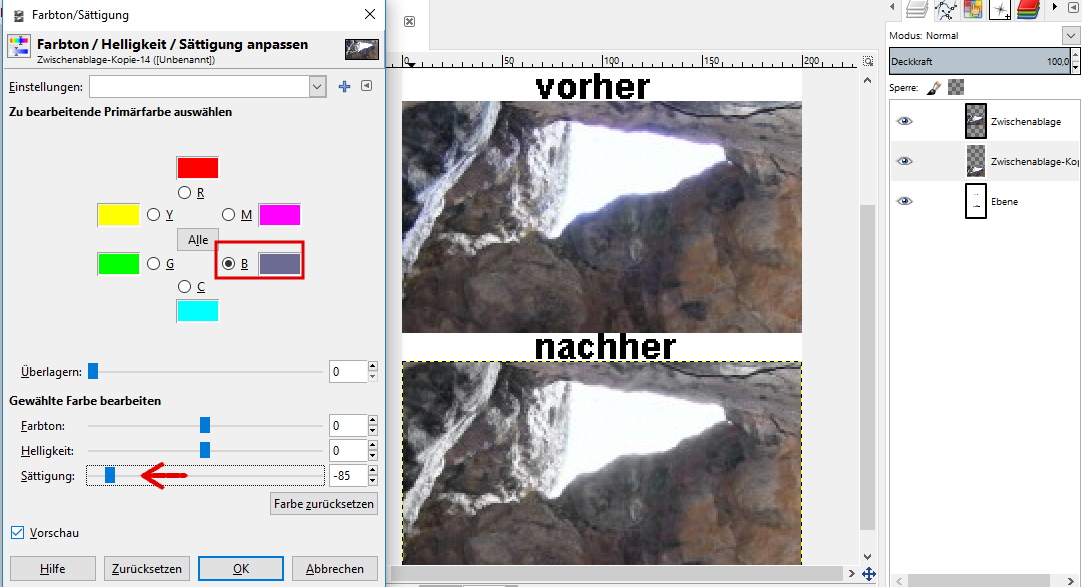Click the cyan color swatch

tap(197, 311)
